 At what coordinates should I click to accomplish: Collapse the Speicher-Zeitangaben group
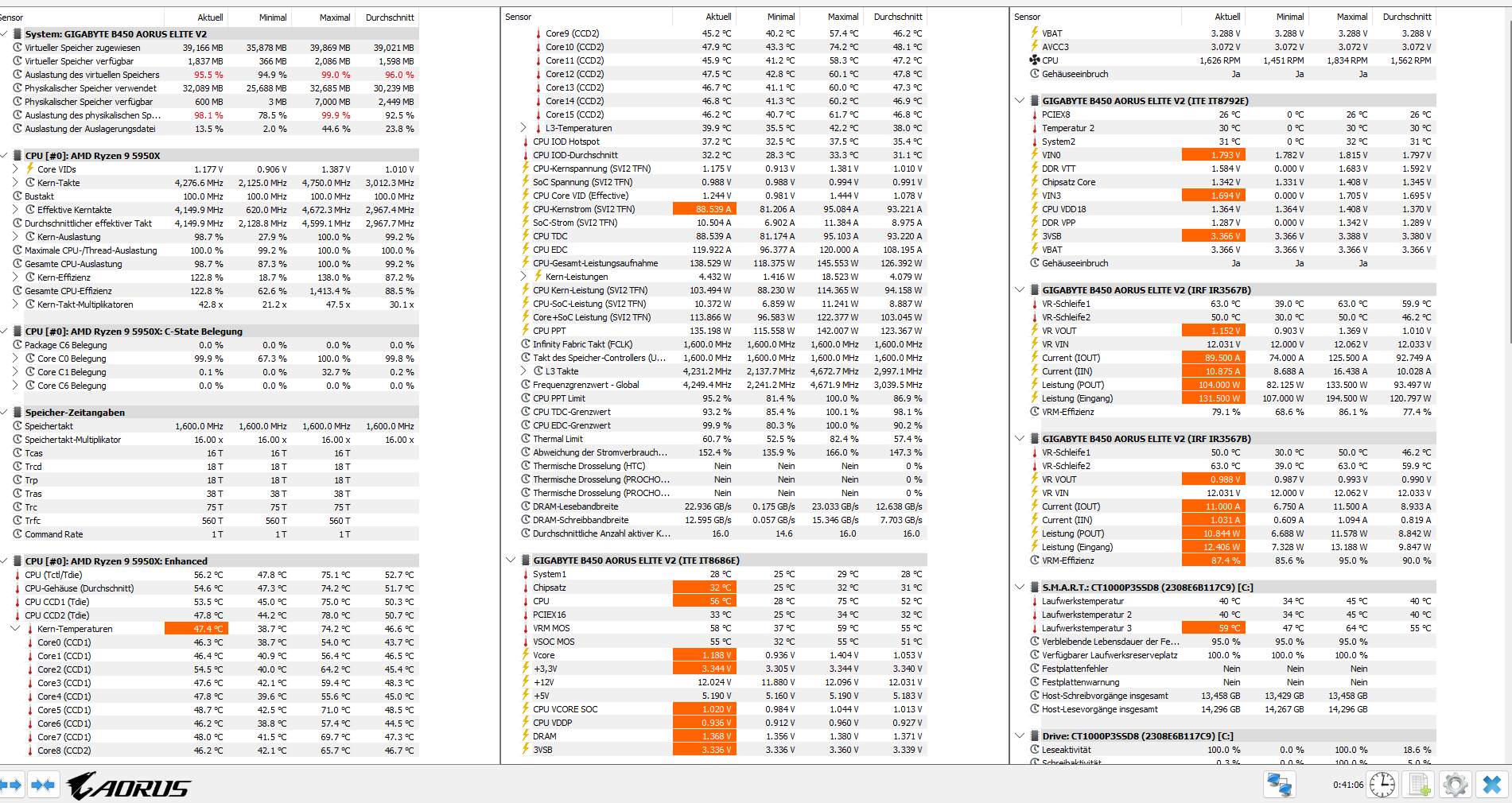click(x=4, y=413)
